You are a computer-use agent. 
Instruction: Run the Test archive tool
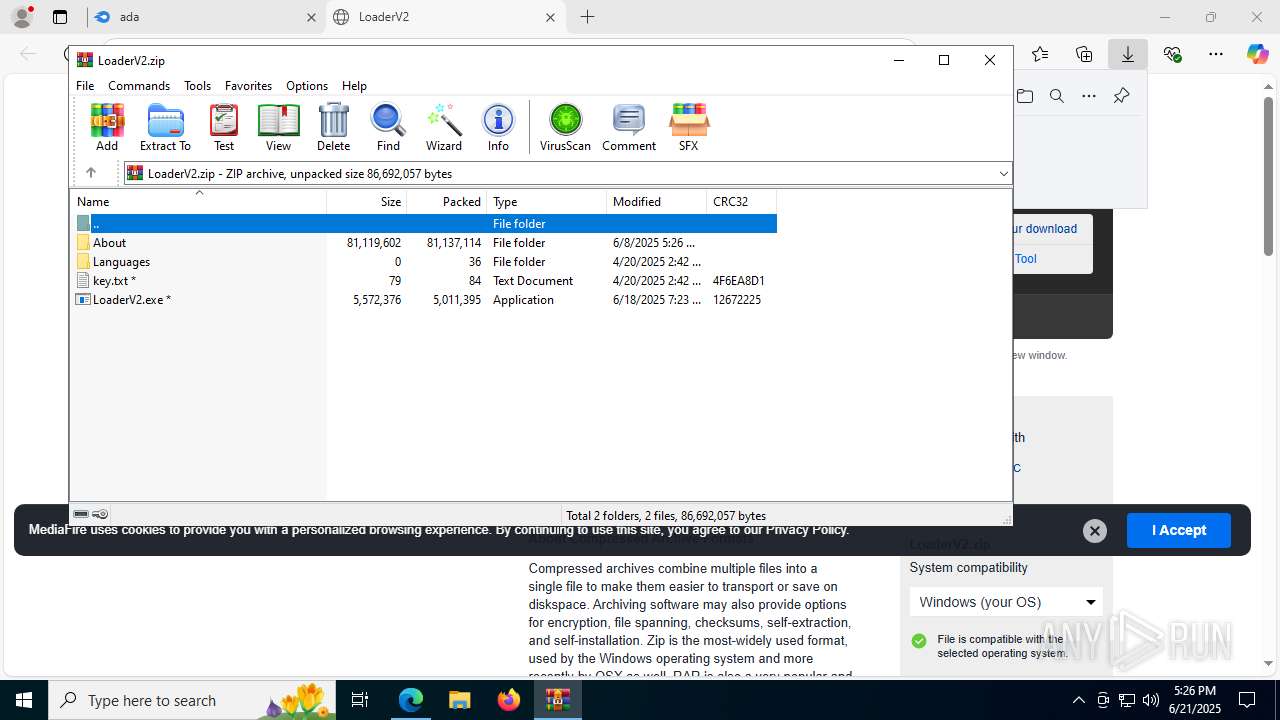click(x=224, y=127)
